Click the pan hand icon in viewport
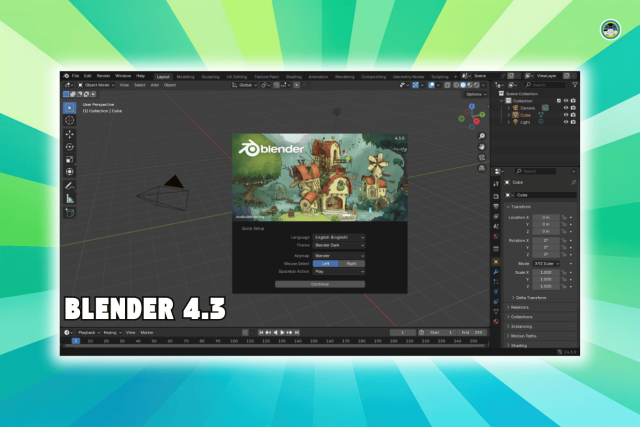 click(x=482, y=146)
